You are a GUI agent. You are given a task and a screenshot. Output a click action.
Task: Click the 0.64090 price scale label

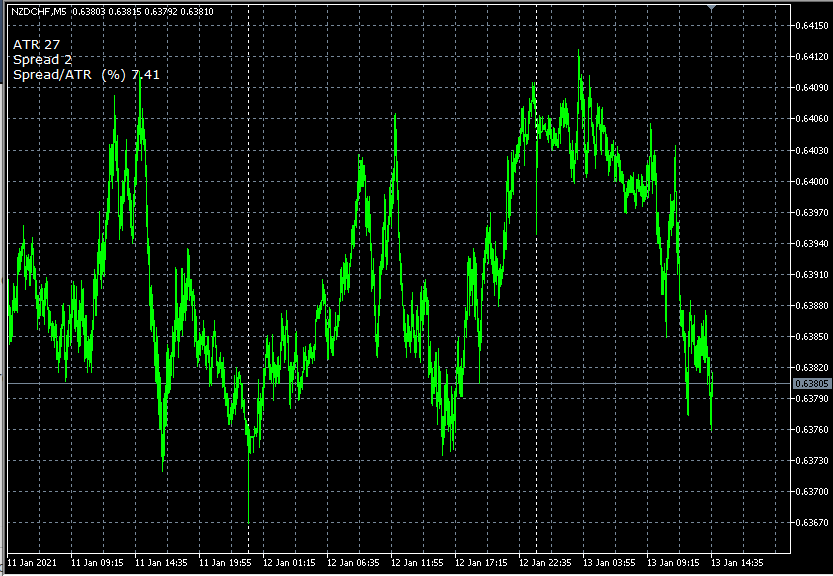pyautogui.click(x=812, y=88)
